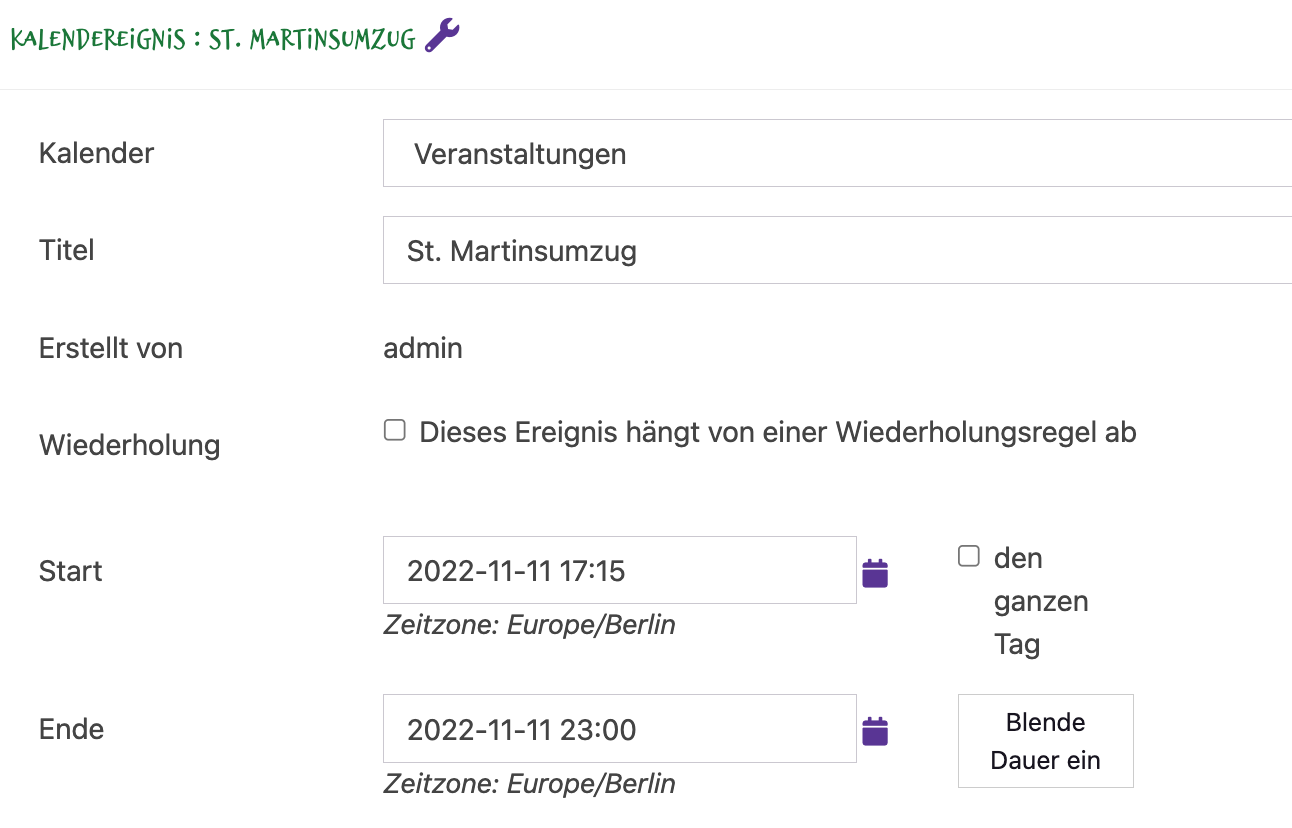Click into the Start date field 2022-11-11 17:15
Image resolution: width=1292 pixels, height=828 pixels.
[620, 570]
